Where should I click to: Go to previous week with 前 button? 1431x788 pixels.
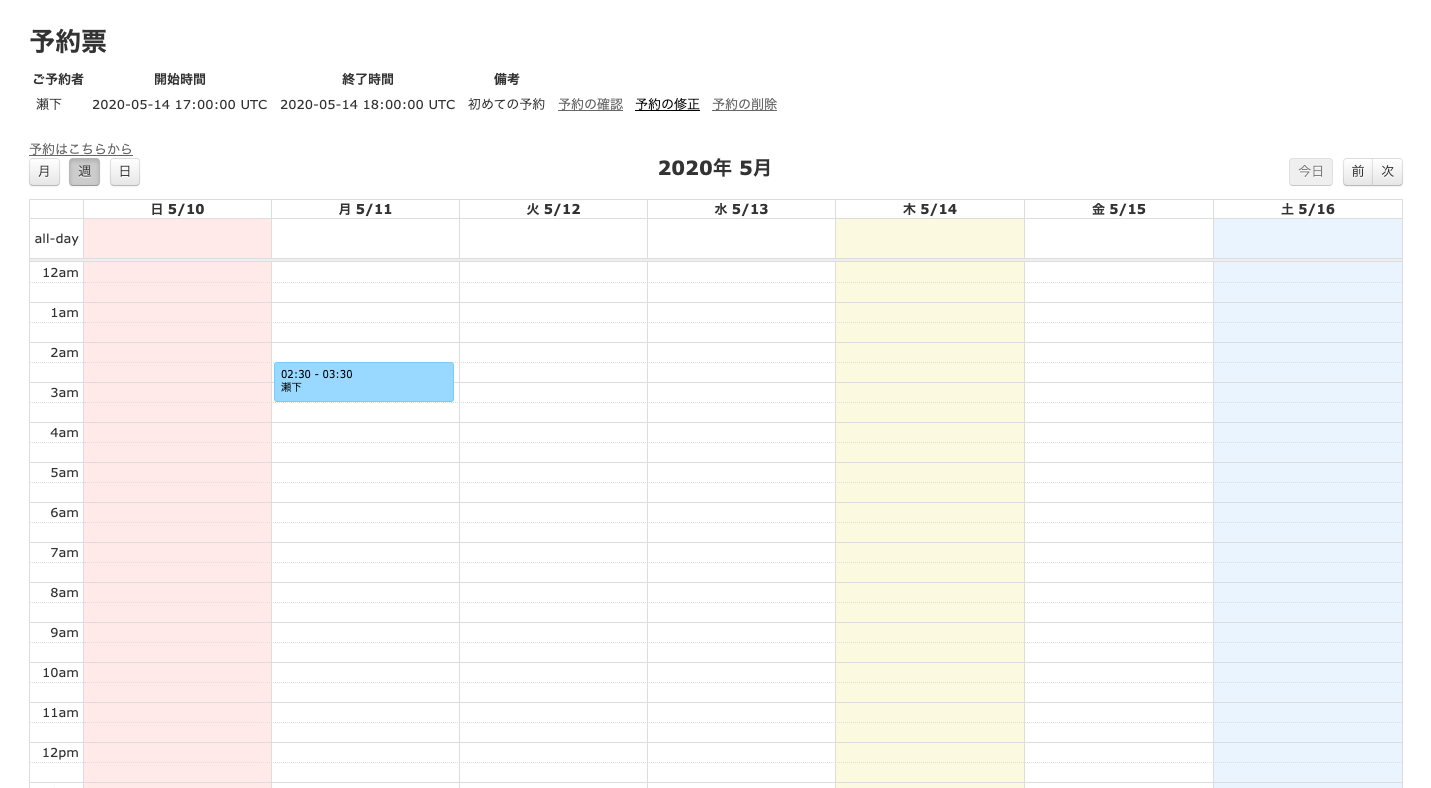1358,171
